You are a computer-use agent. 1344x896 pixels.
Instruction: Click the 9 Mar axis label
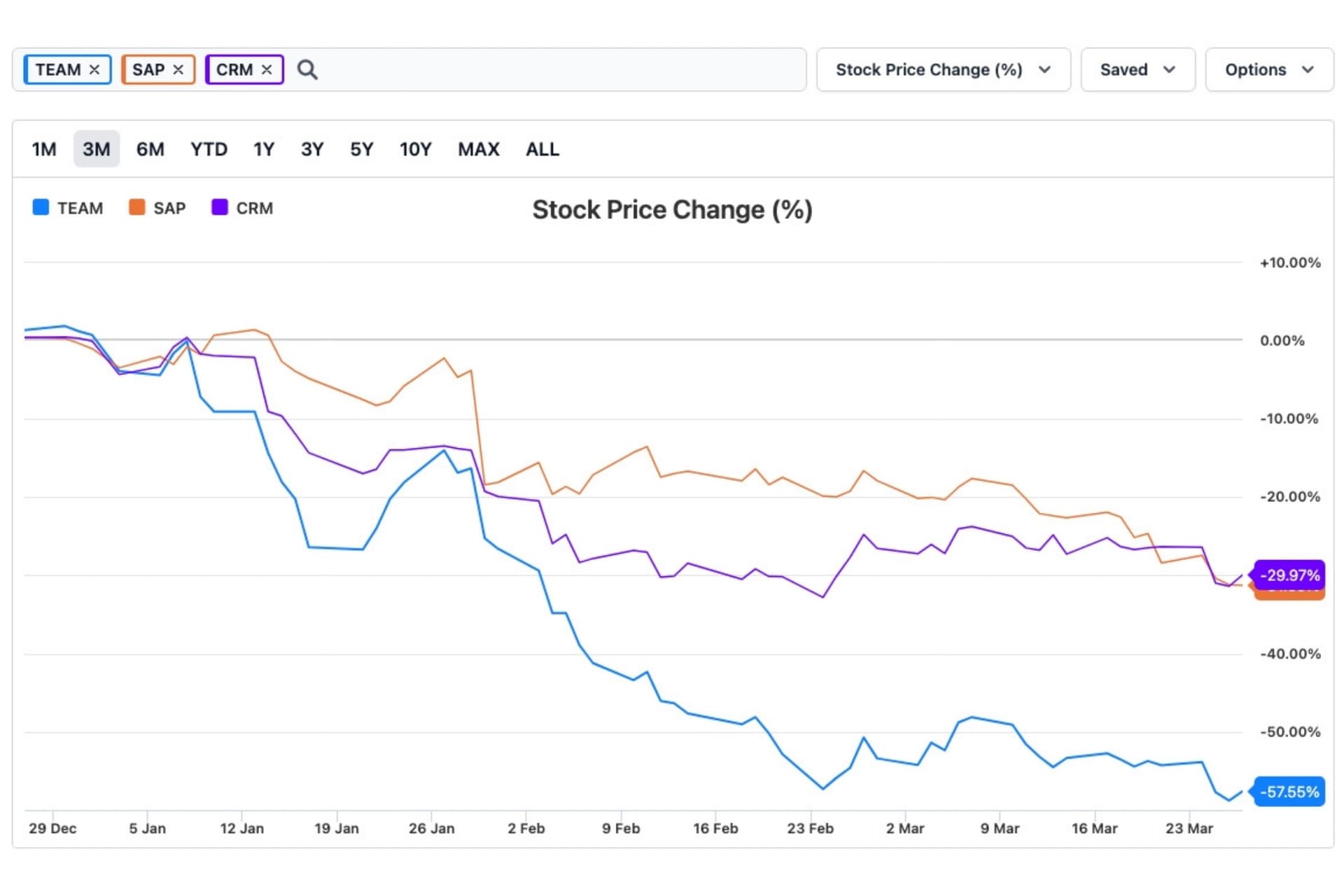[x=1000, y=829]
